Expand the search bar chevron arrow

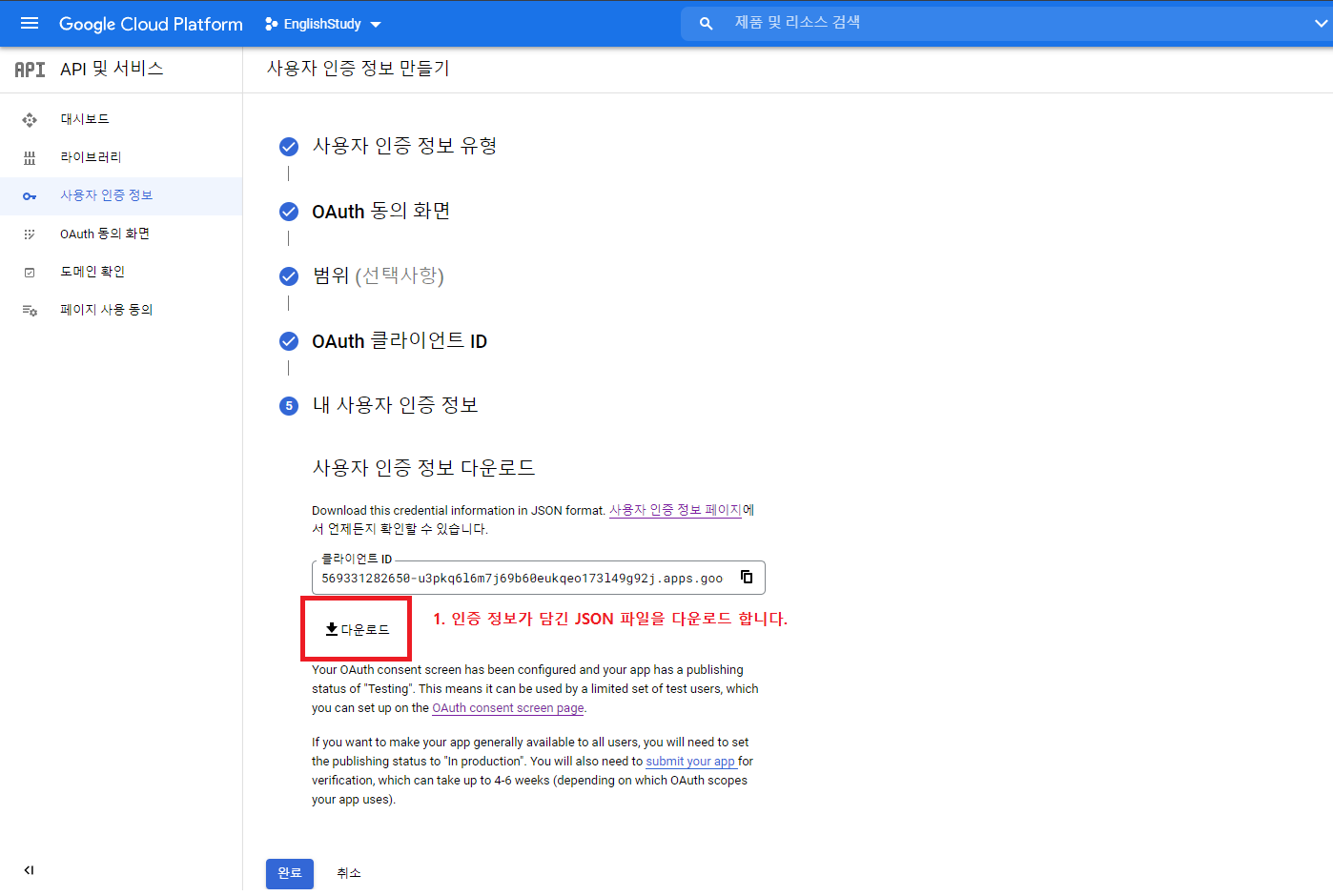[x=1321, y=24]
